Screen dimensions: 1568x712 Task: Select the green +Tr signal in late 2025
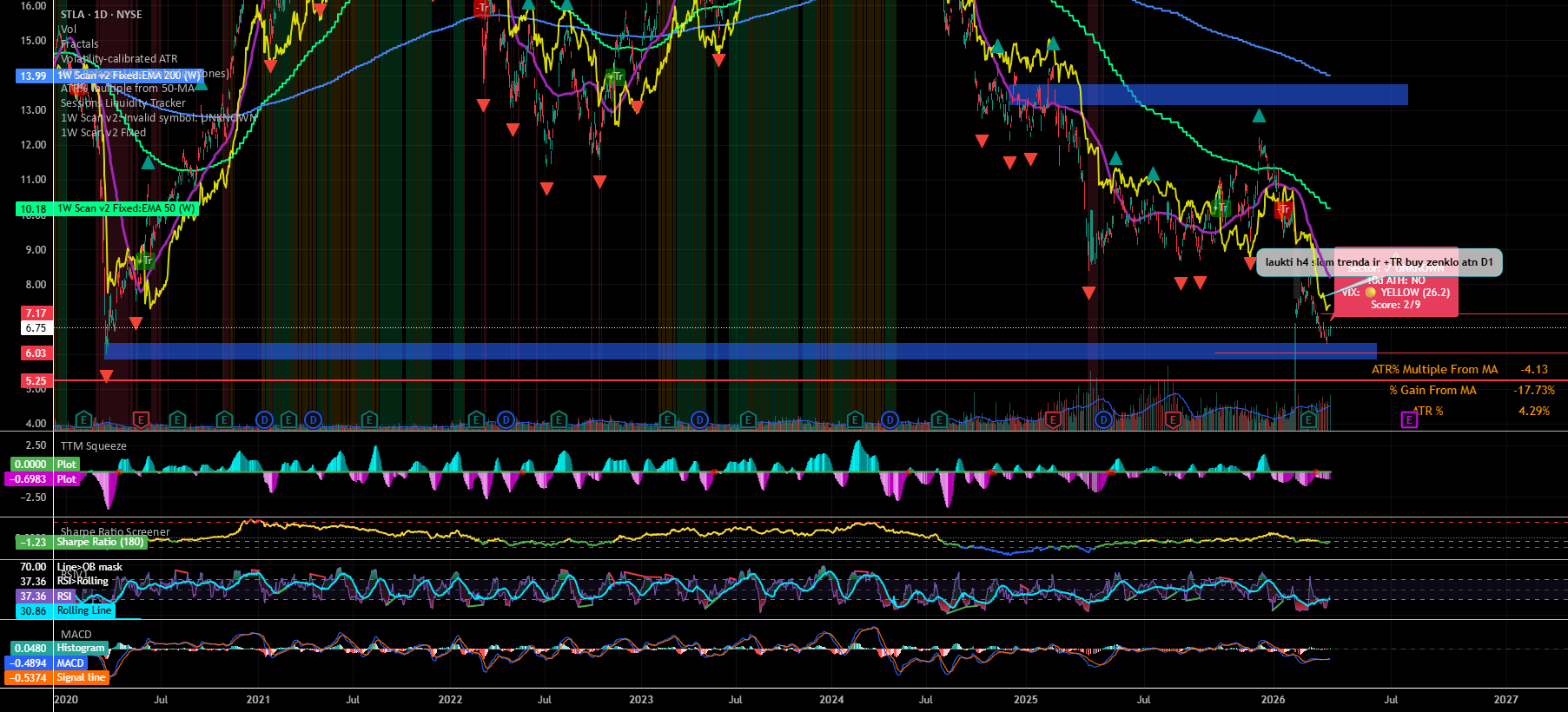point(1221,207)
